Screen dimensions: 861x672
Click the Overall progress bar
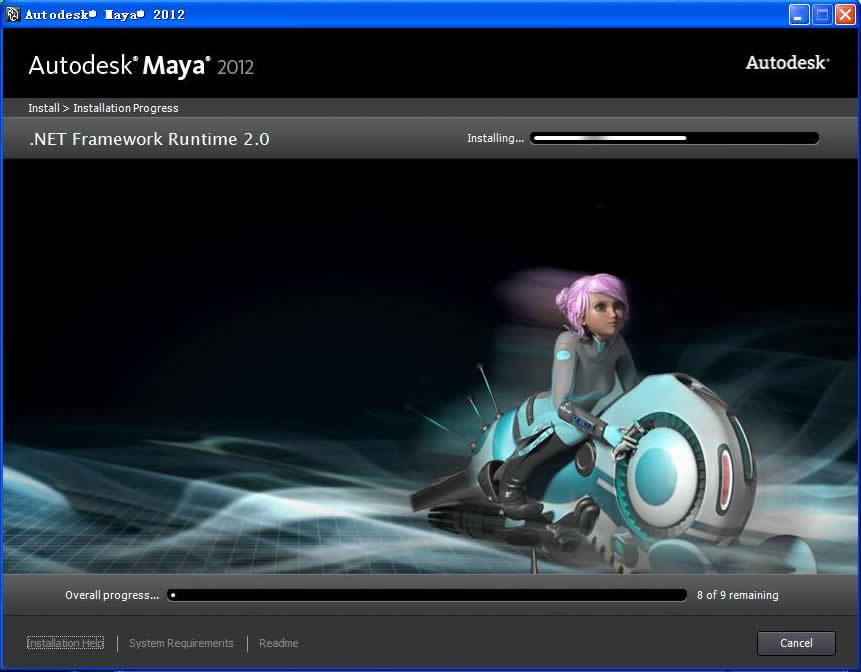click(x=427, y=595)
